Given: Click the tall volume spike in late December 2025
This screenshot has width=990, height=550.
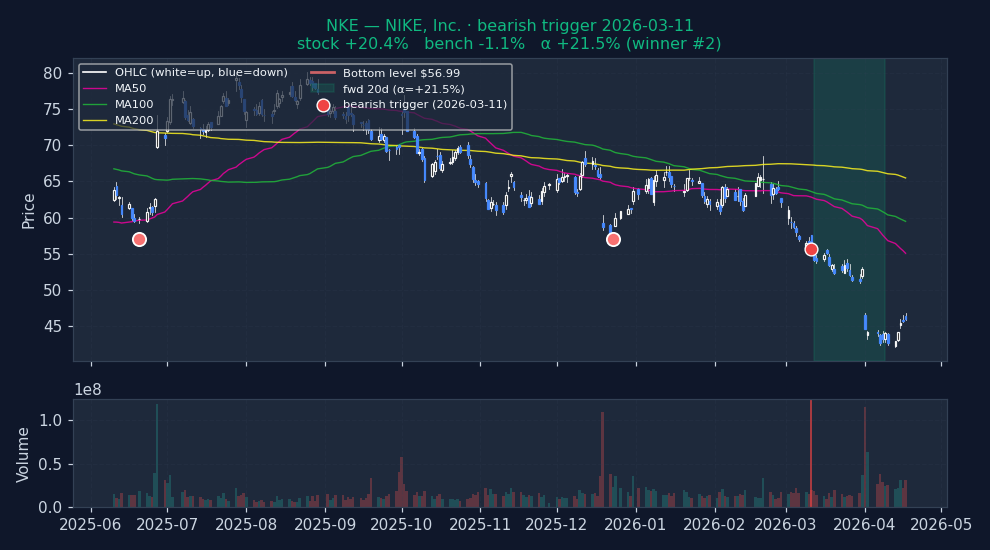Looking at the screenshot, I should click(x=602, y=460).
